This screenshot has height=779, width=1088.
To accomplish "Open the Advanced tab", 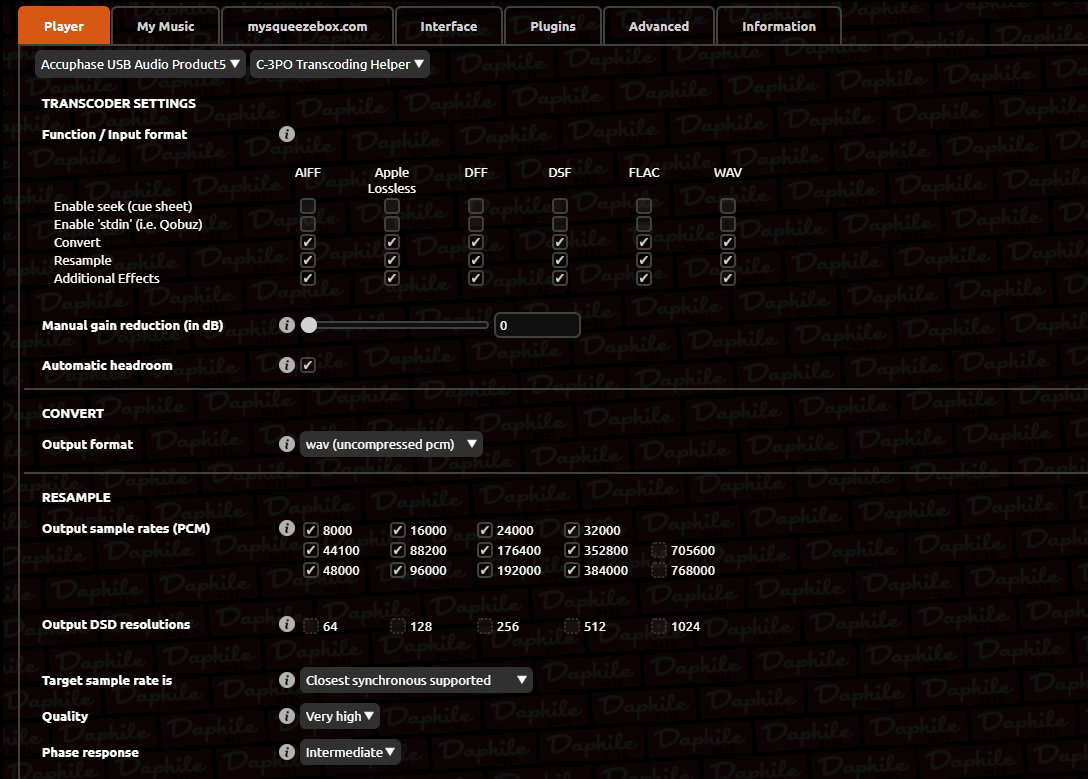I will tap(658, 26).
